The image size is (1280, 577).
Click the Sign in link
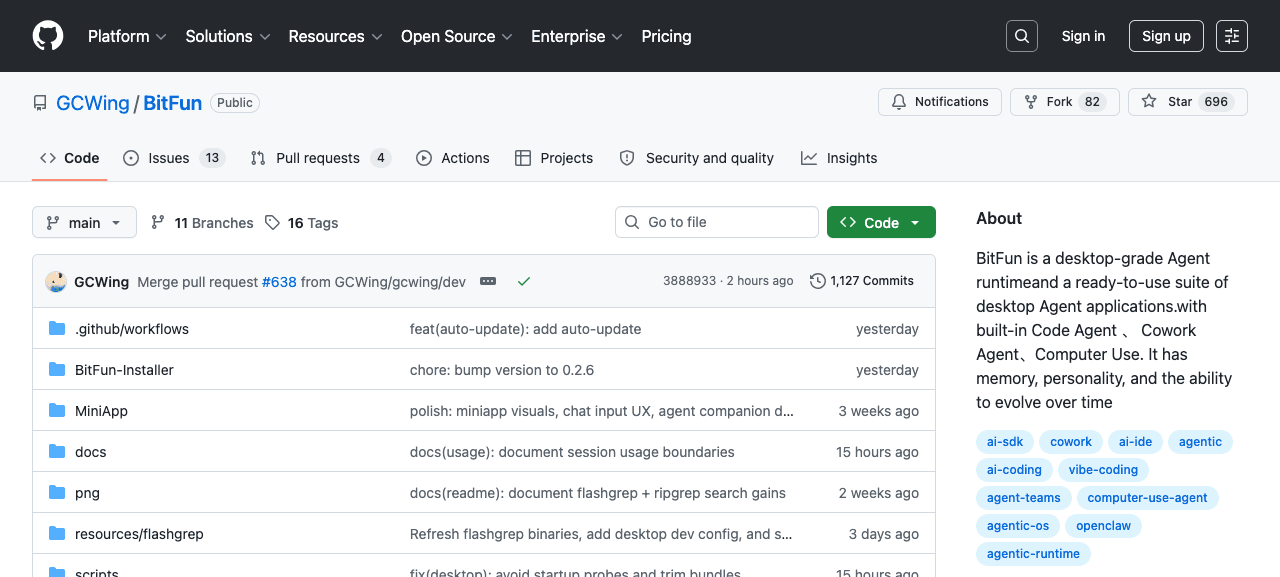pyautogui.click(x=1083, y=36)
